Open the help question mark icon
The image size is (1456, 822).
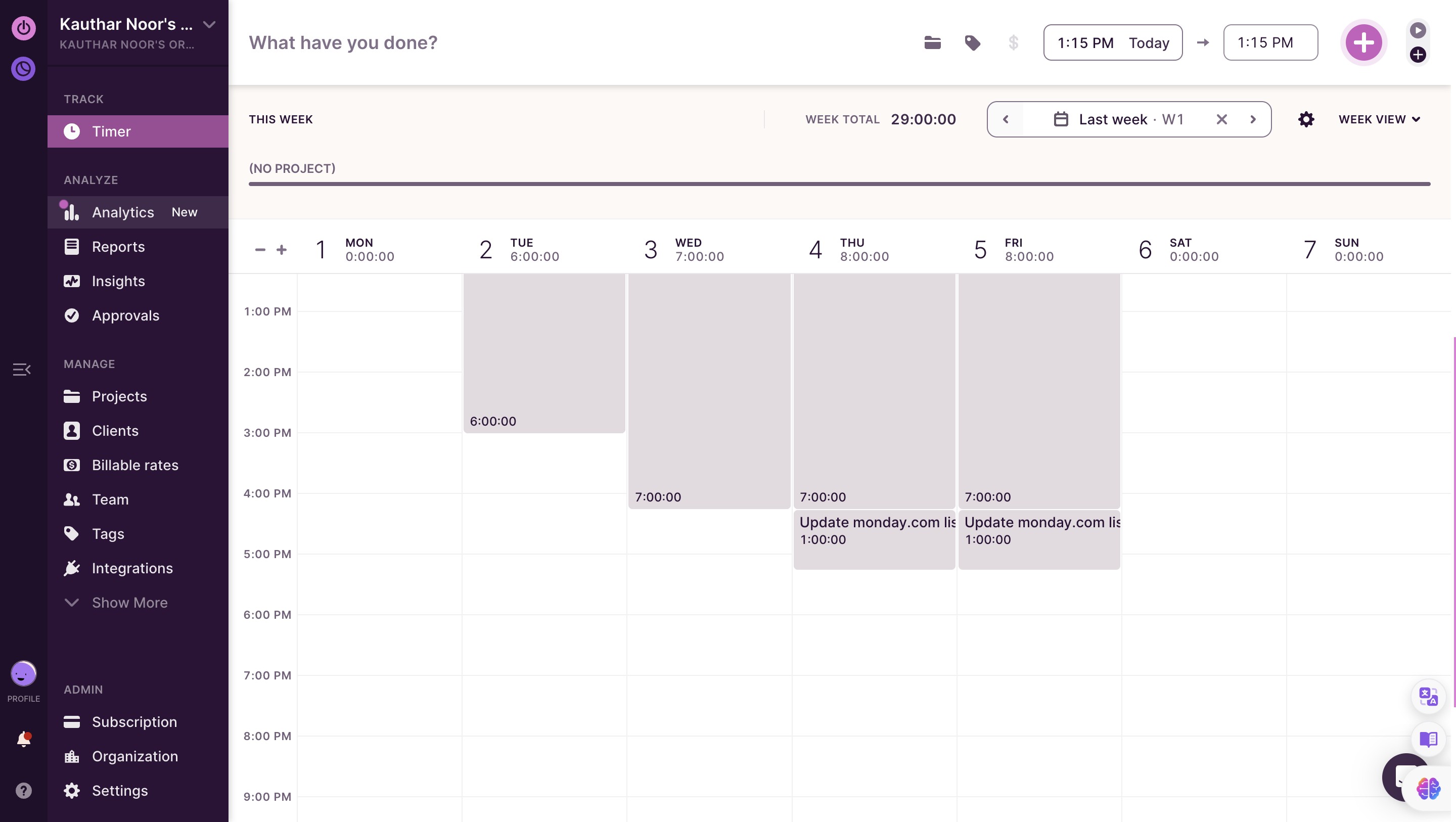coord(23,790)
